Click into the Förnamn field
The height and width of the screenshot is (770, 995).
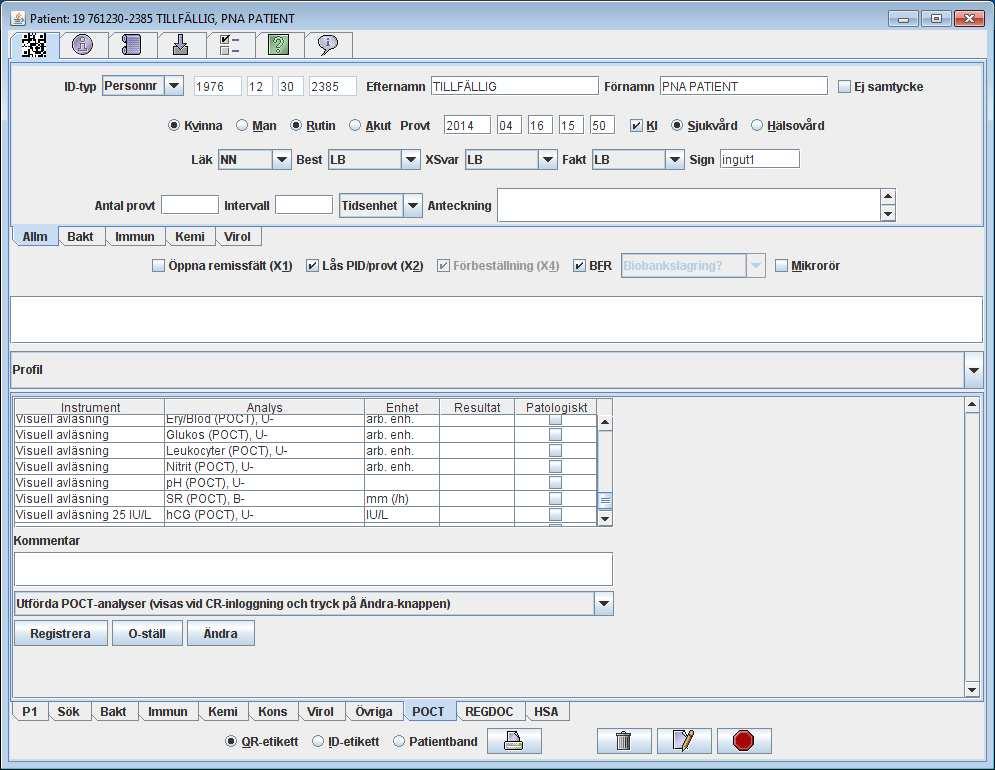point(744,86)
